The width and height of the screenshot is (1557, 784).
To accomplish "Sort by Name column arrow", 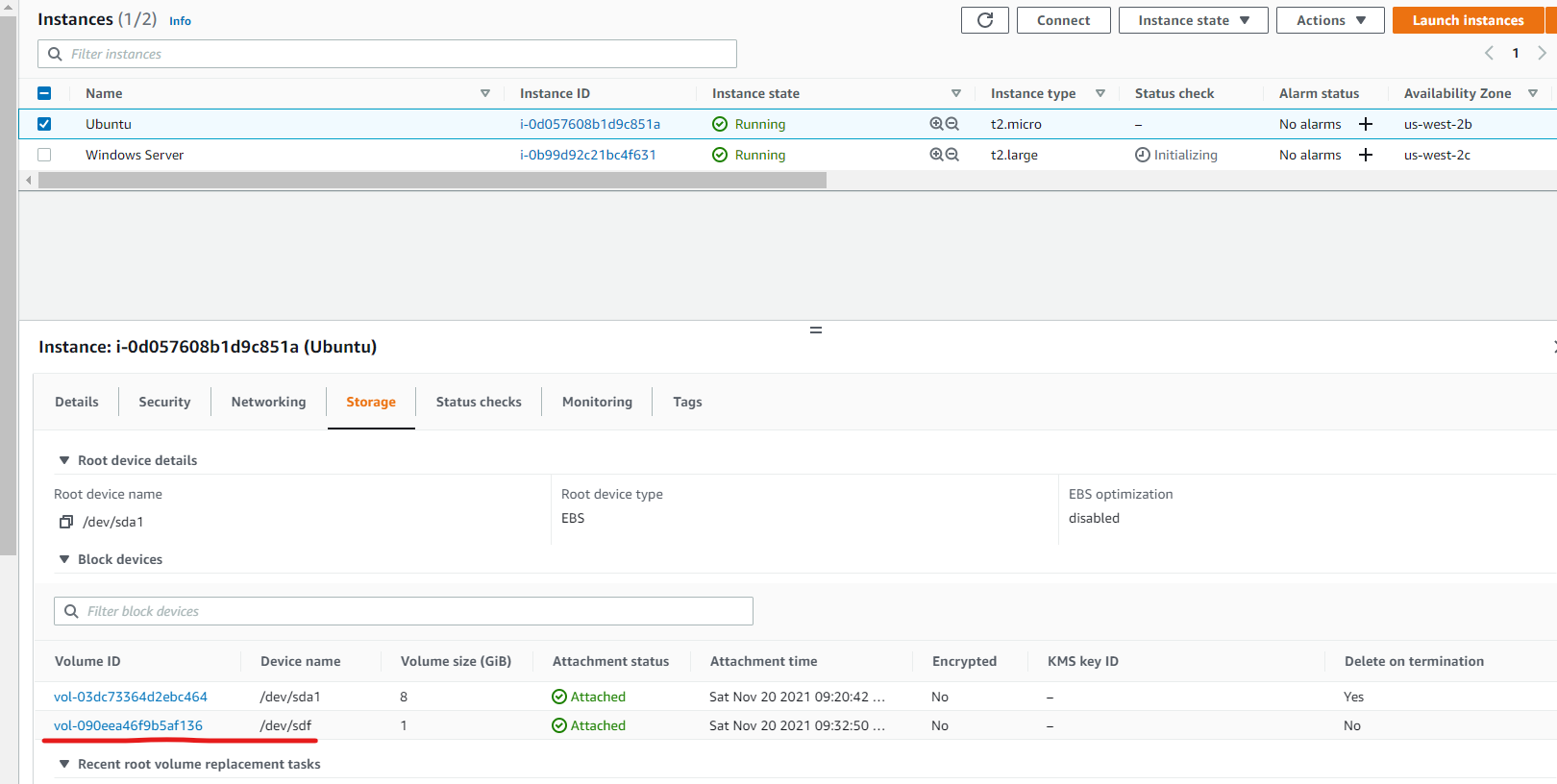I will 485,93.
